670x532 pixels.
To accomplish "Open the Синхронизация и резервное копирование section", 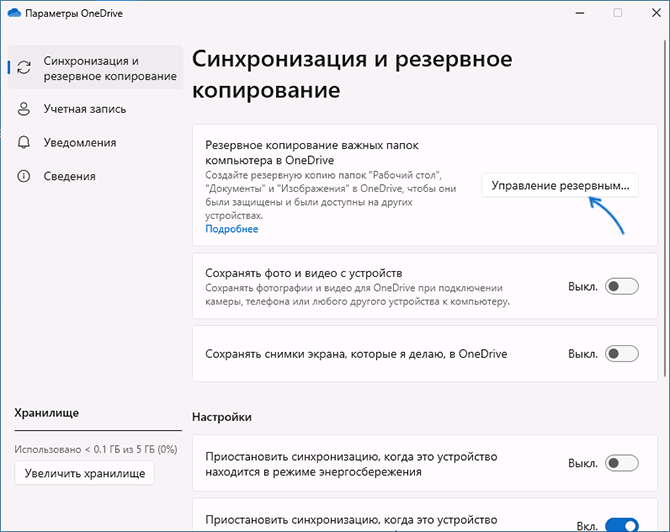I will 96,68.
